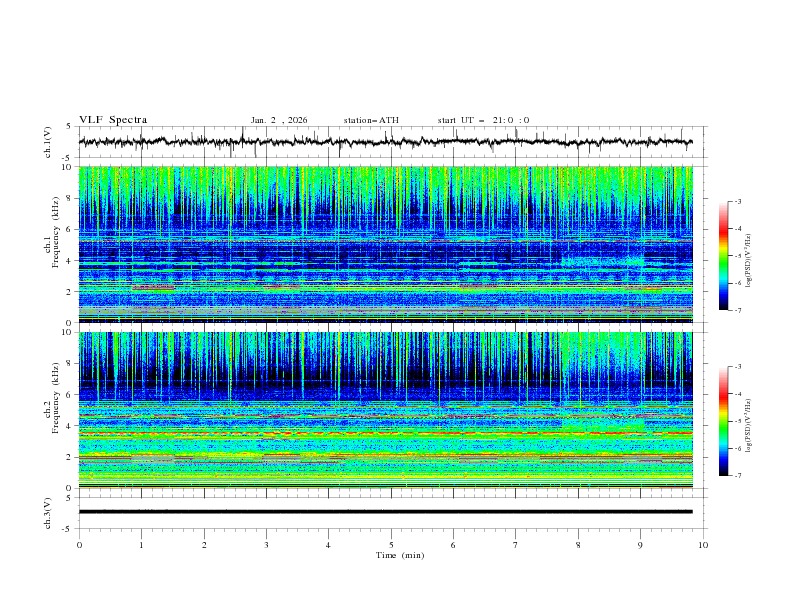Click the upper color scale bar

tap(723, 256)
